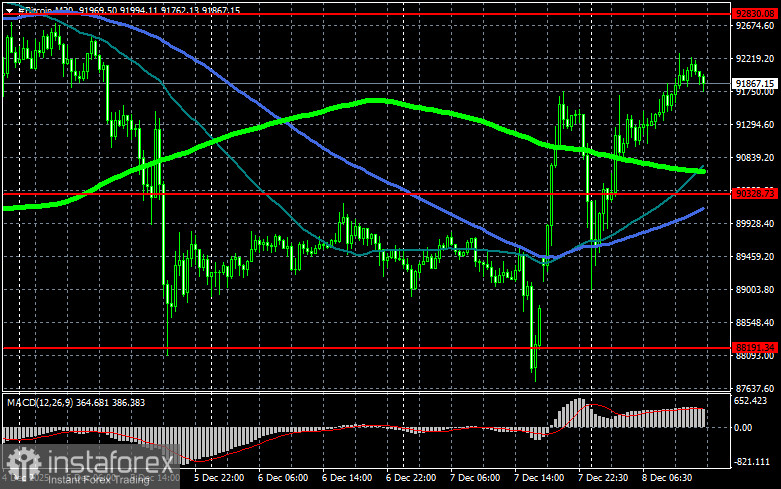Screen dimensions: 781x489
Task: Click the 89003.80 price scale value
Action: [x=755, y=289]
